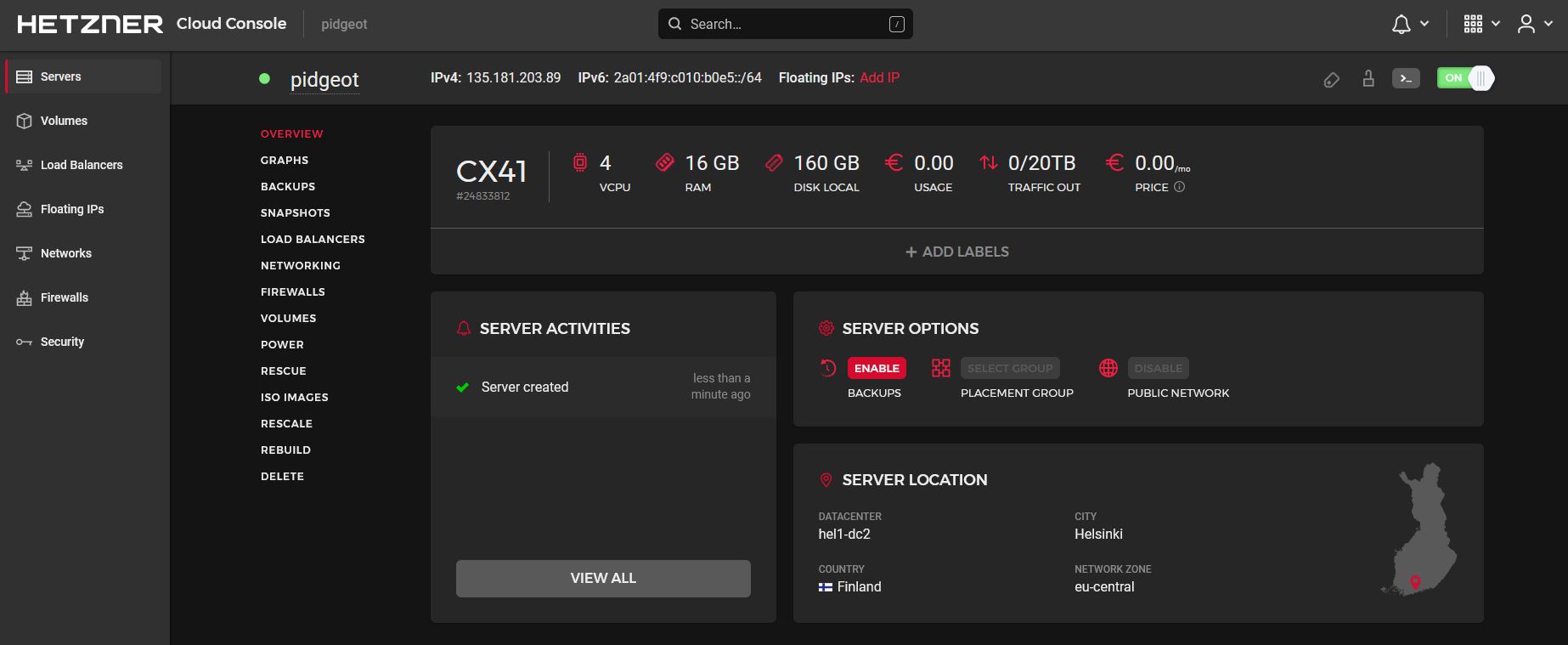Viewport: 1568px width, 645px height.
Task: Click the search slash shortcut badge
Action: (x=897, y=24)
